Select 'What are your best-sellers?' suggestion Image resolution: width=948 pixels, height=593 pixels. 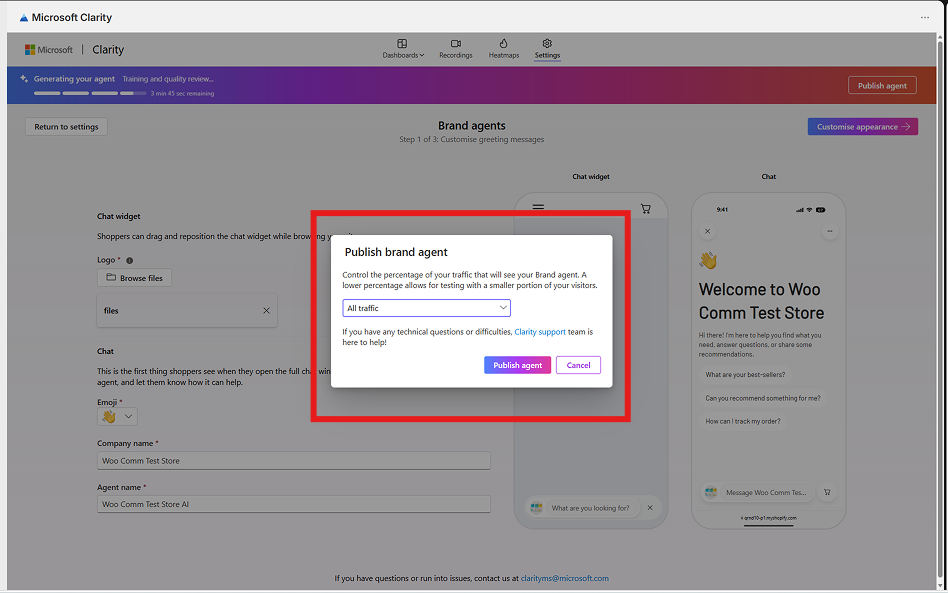click(x=745, y=375)
